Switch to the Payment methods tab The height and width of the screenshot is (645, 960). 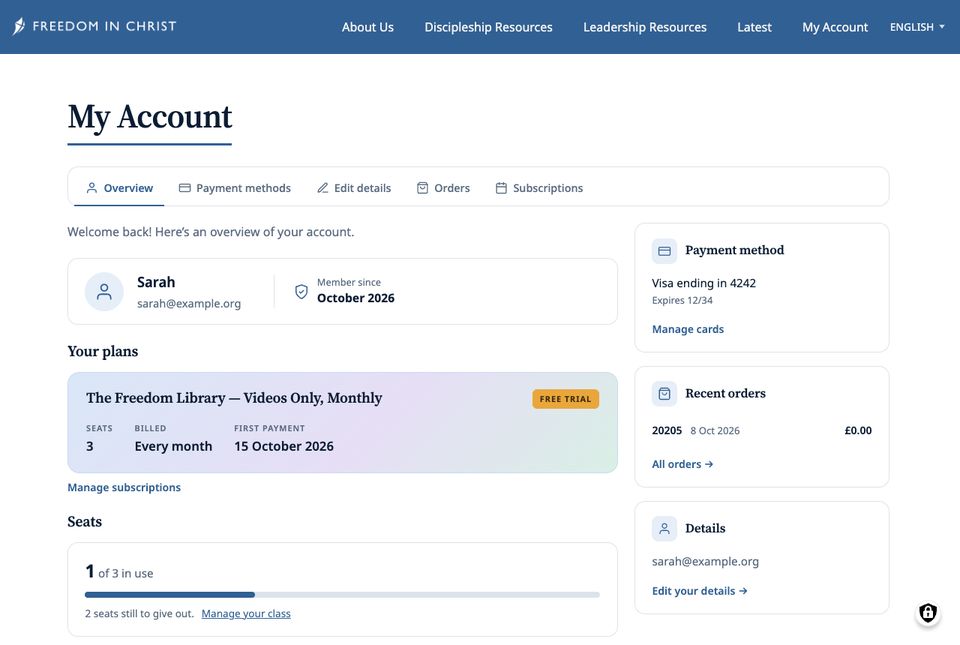click(234, 188)
